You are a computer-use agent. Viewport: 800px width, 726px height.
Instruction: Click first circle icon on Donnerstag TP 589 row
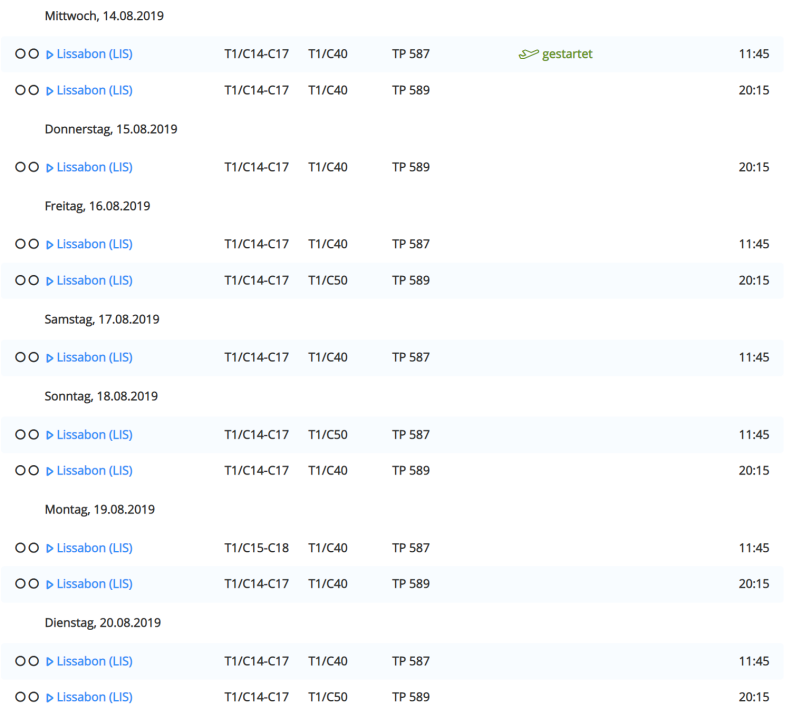tap(20, 167)
